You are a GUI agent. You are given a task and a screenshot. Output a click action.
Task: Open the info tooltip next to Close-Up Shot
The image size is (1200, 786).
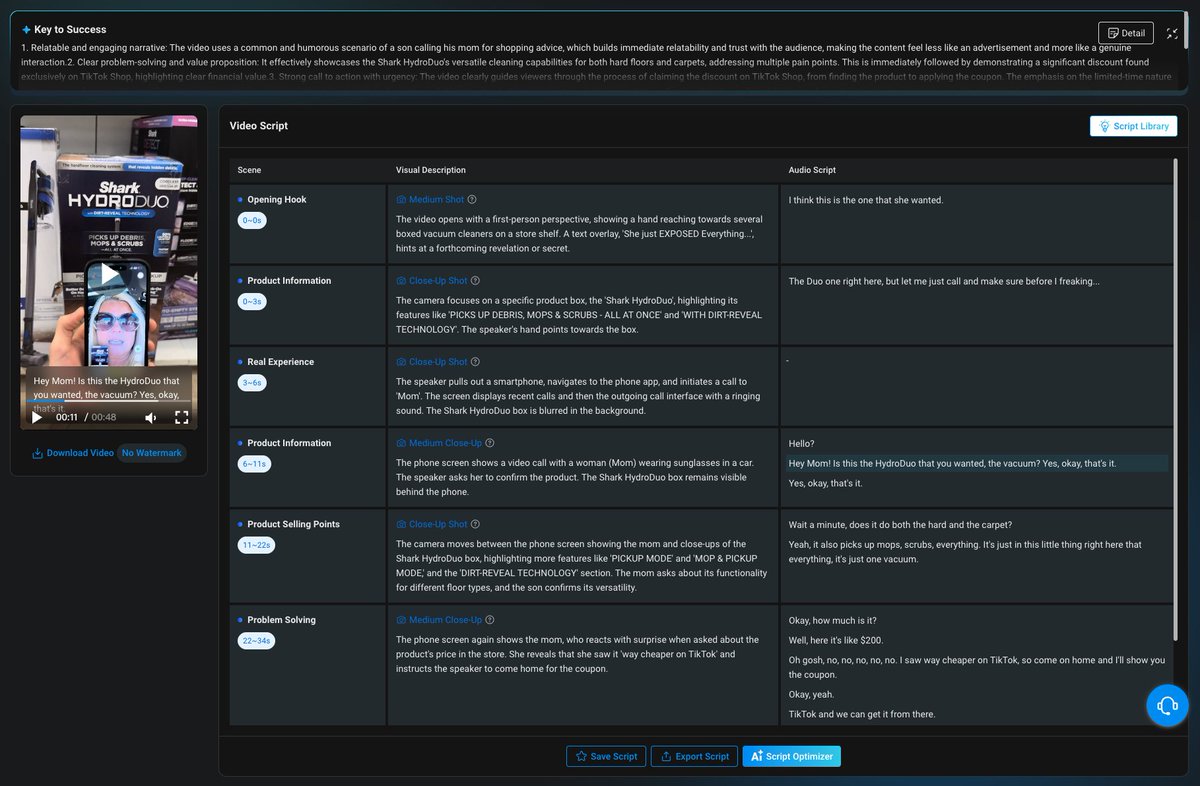coord(476,280)
